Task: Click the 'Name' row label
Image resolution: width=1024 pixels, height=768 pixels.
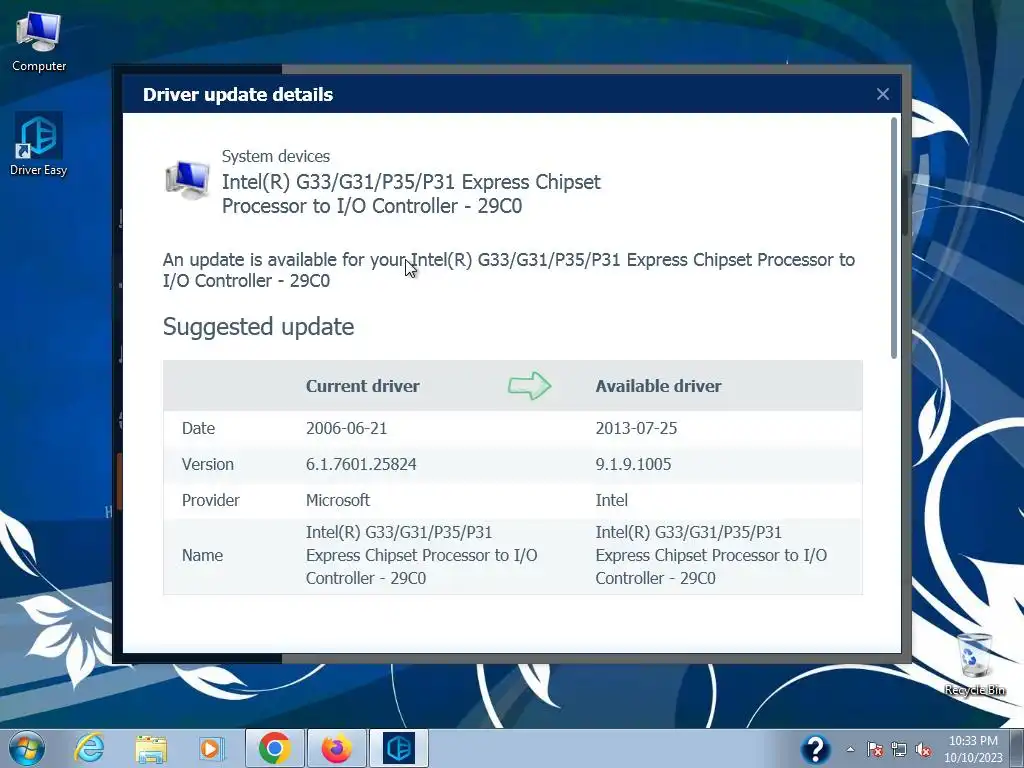Action: [x=202, y=555]
